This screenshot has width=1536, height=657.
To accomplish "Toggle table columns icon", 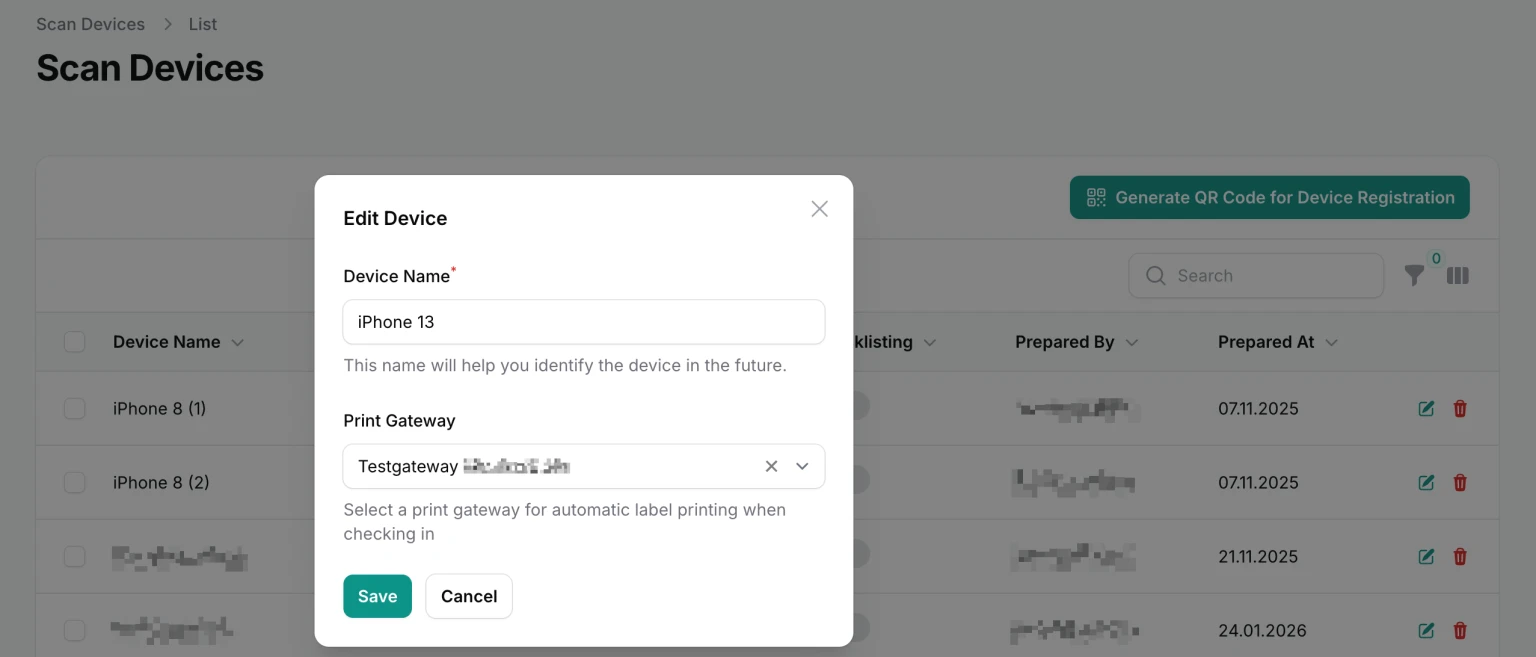I will click(1458, 275).
